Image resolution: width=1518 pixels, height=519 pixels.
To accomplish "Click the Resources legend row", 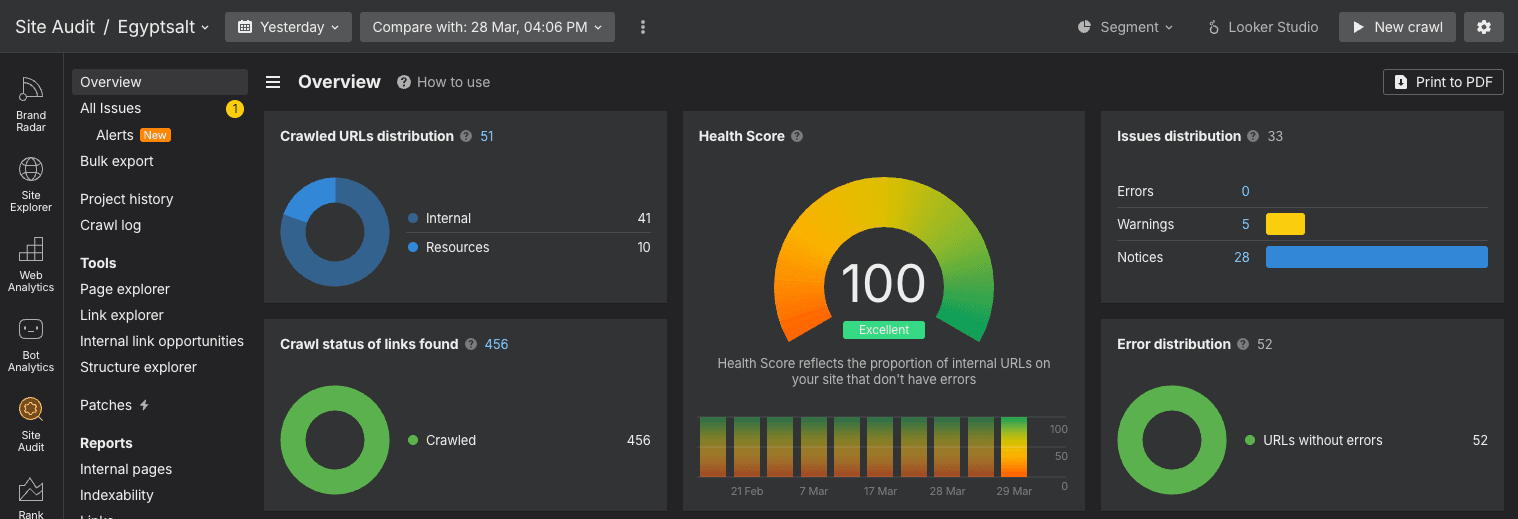I will pos(529,247).
